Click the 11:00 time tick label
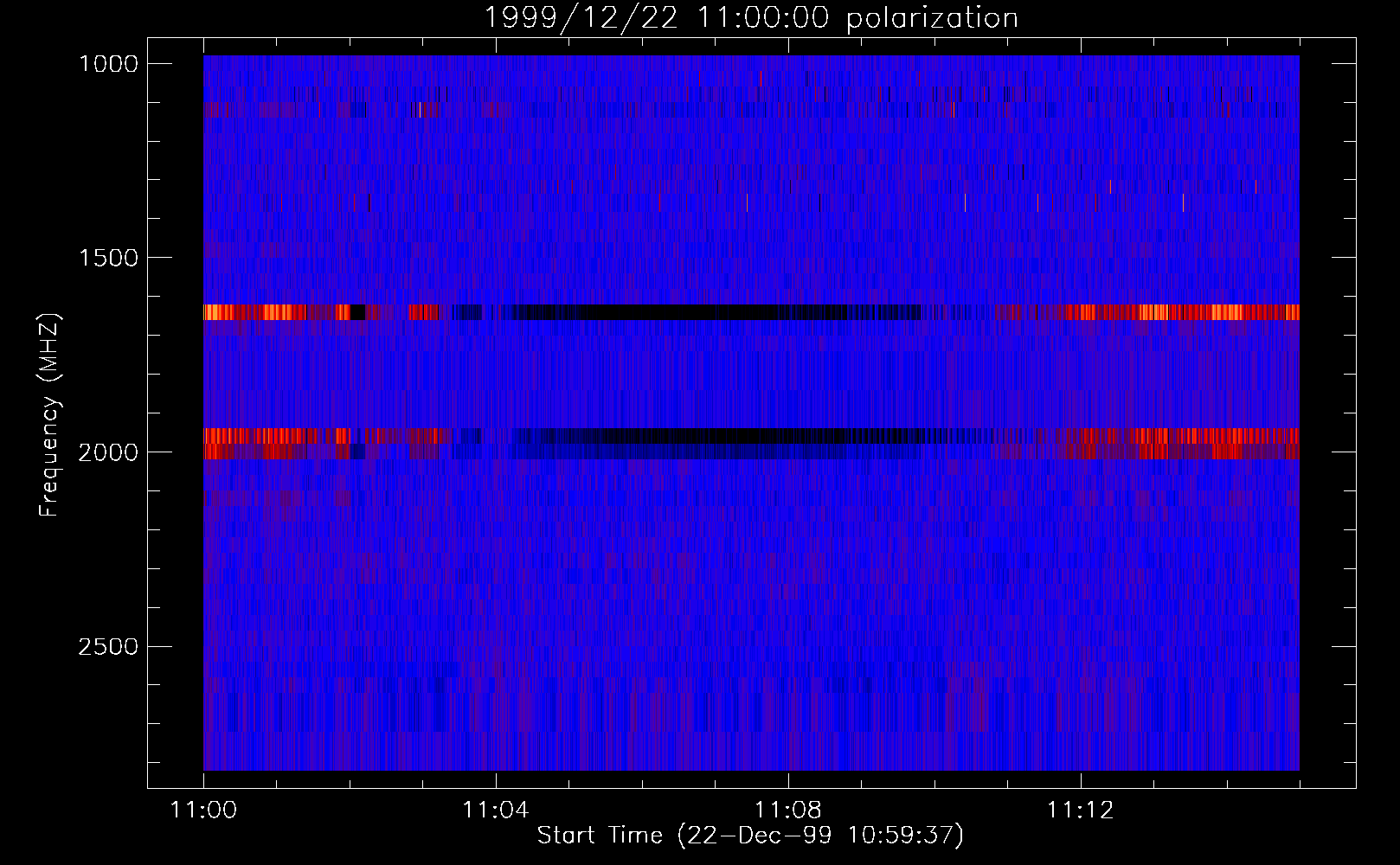 (x=203, y=811)
